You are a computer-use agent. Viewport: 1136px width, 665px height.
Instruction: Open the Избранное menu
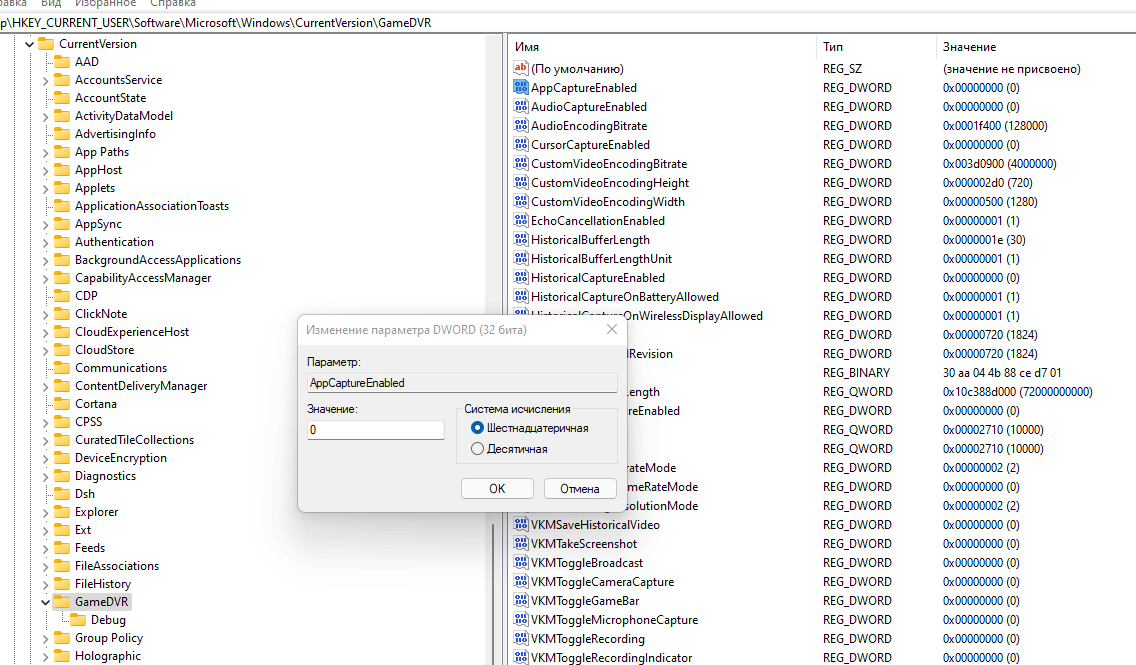106,4
